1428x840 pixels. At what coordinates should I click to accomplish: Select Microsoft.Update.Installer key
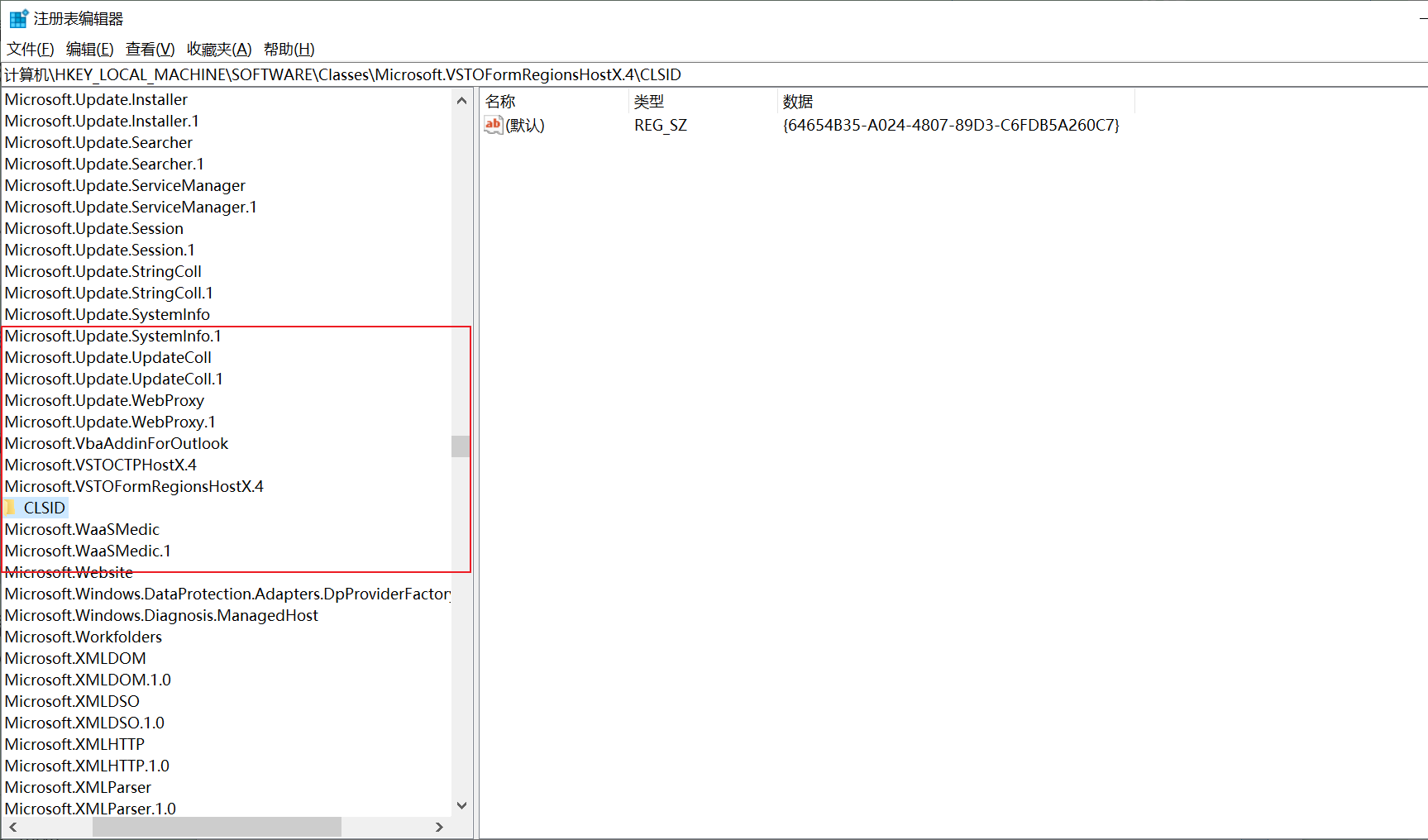pyautogui.click(x=96, y=99)
